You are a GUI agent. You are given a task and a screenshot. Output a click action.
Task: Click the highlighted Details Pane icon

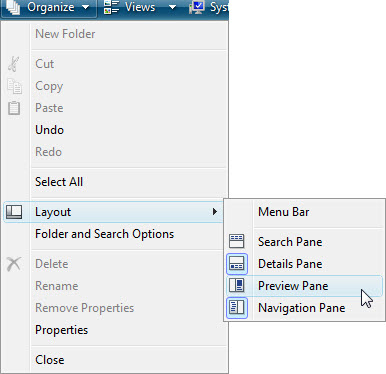click(237, 264)
